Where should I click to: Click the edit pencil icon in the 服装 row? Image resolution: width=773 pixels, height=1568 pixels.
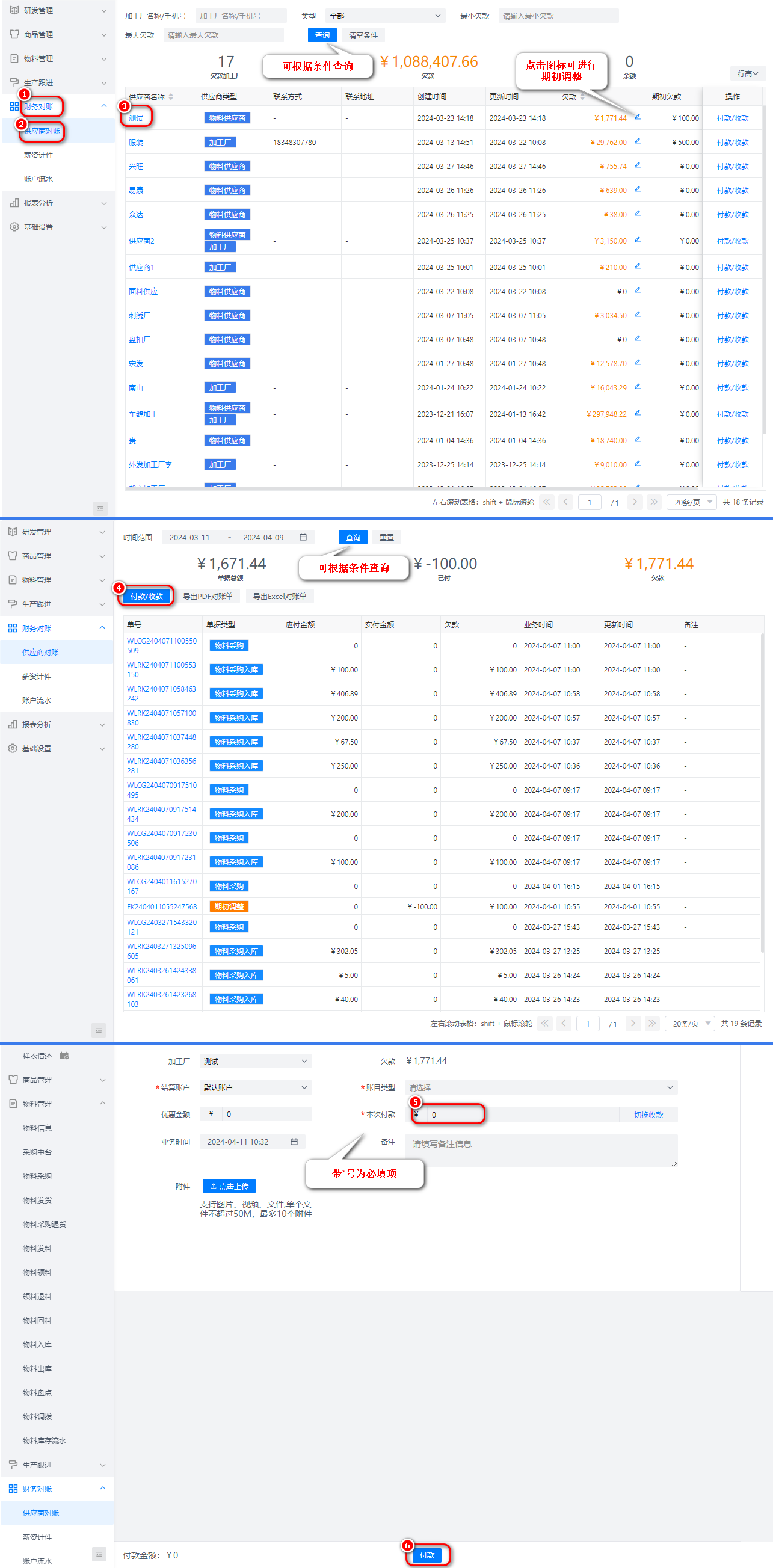coord(637,141)
